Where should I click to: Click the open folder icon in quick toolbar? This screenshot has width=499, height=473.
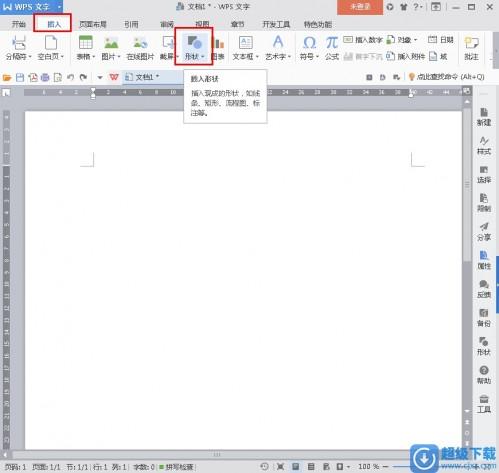(7, 77)
